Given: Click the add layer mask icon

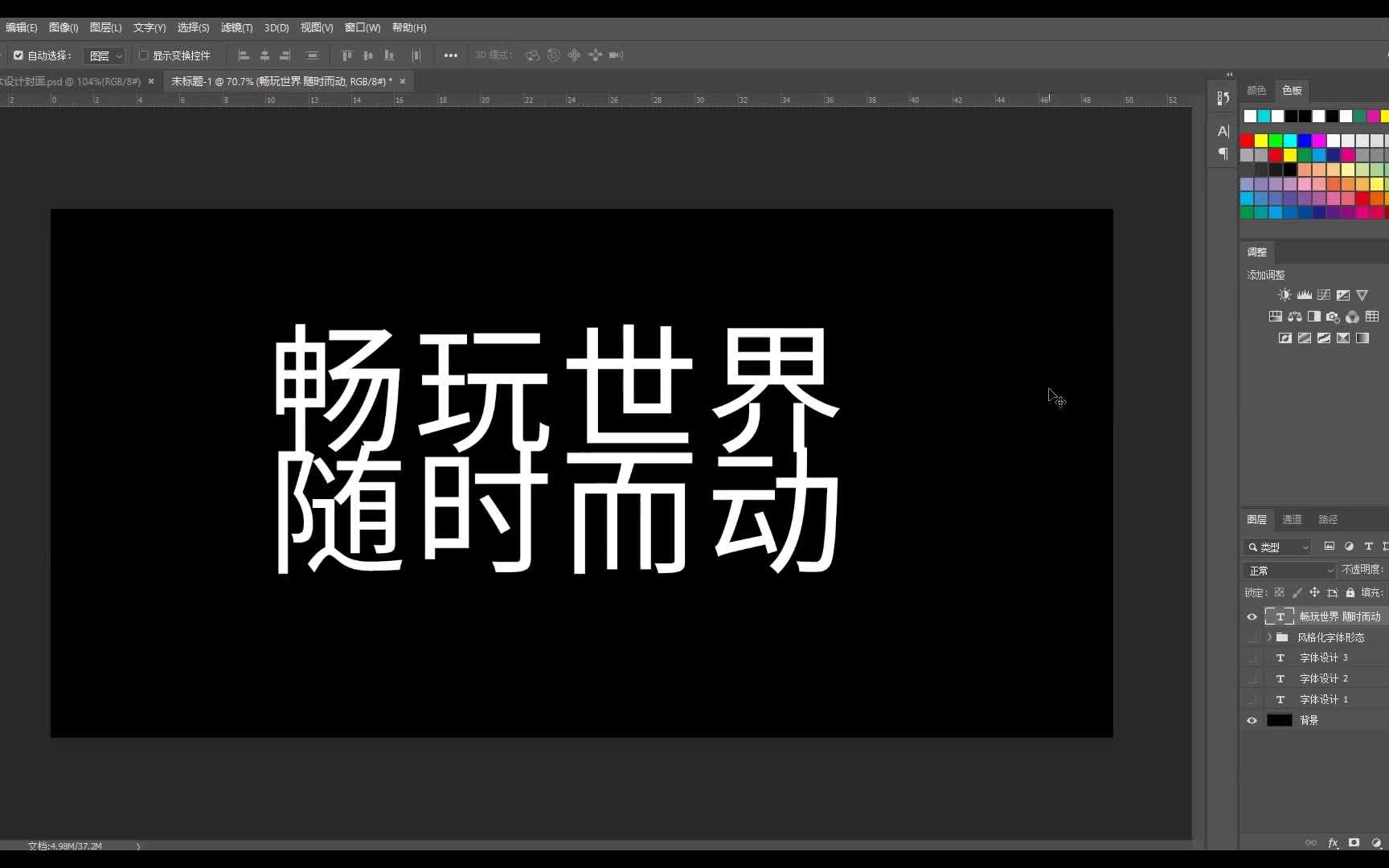Looking at the screenshot, I should pos(1354,842).
